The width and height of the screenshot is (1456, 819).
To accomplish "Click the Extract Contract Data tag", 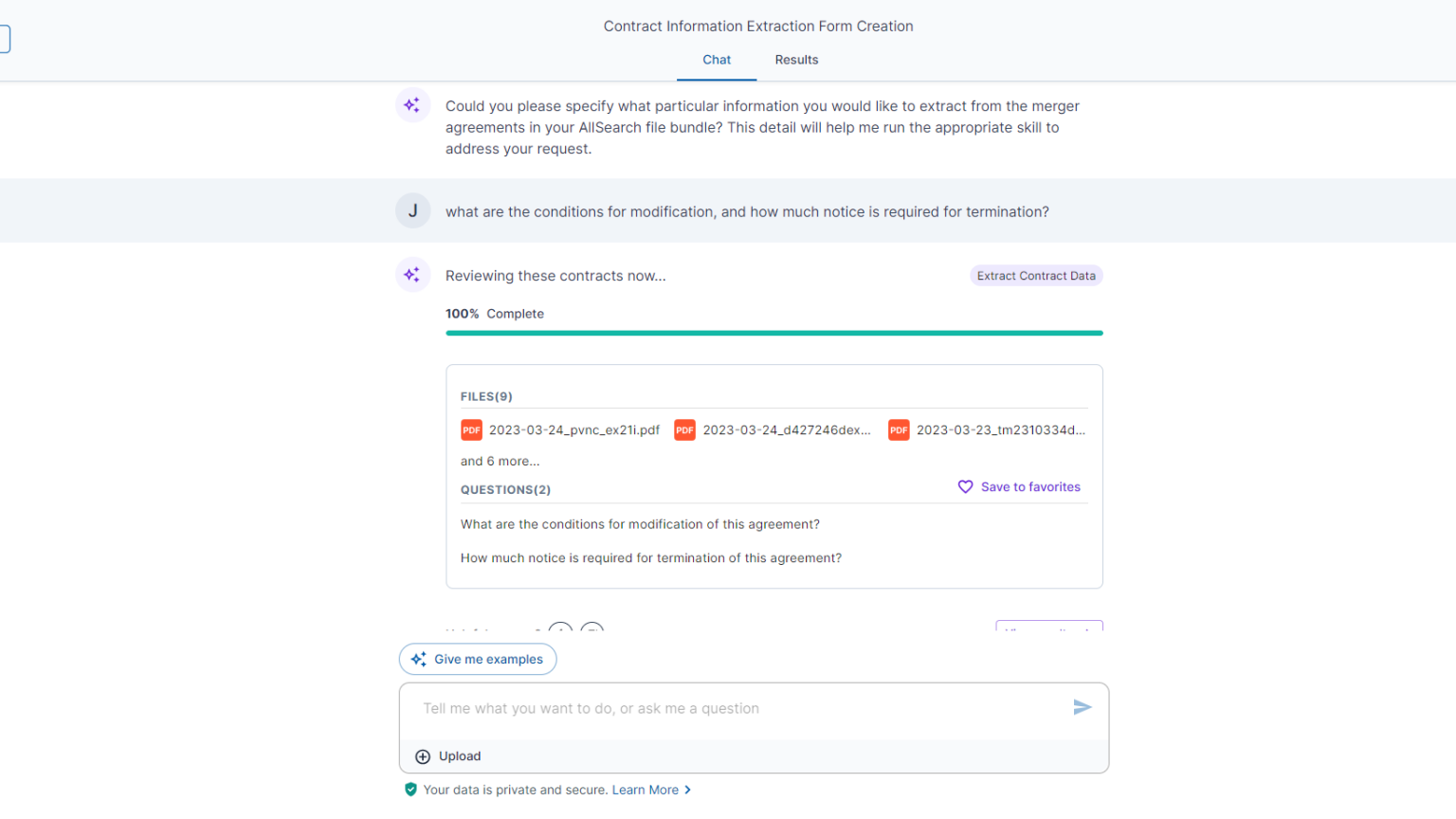I will point(1036,276).
